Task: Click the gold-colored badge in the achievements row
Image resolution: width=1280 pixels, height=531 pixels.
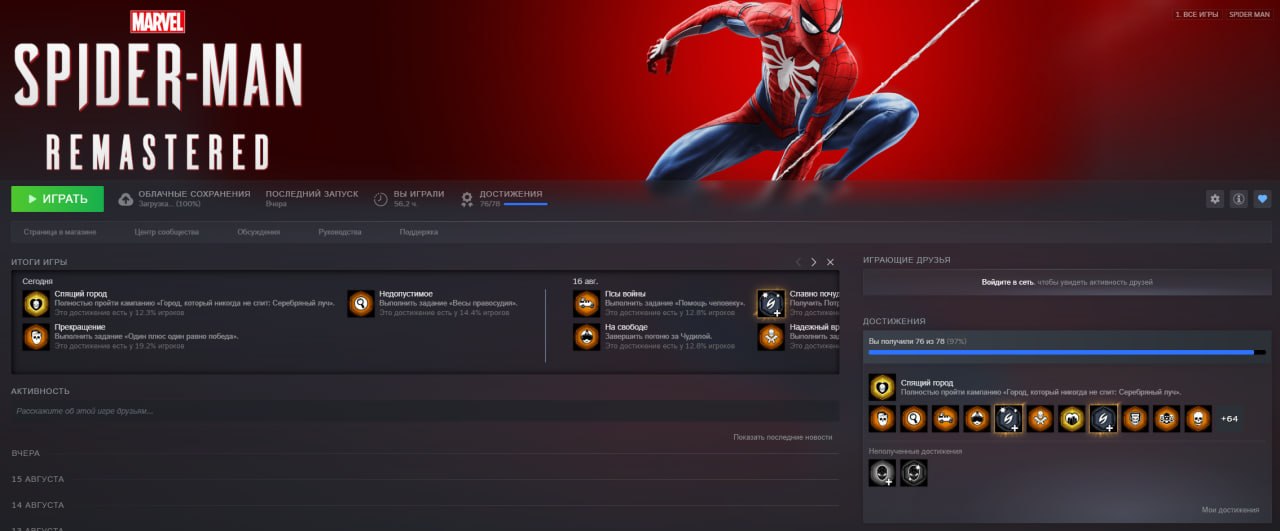Action: coord(1072,419)
